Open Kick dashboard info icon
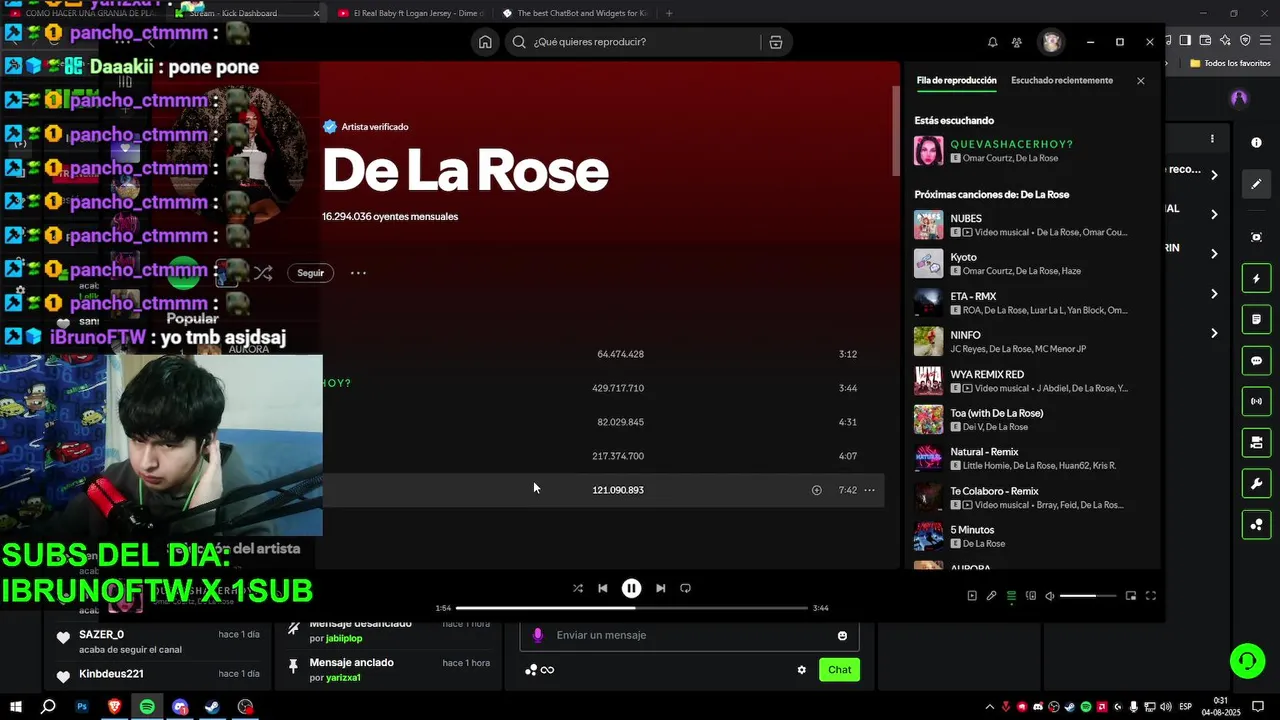The height and width of the screenshot is (720, 1280). 1257,143
